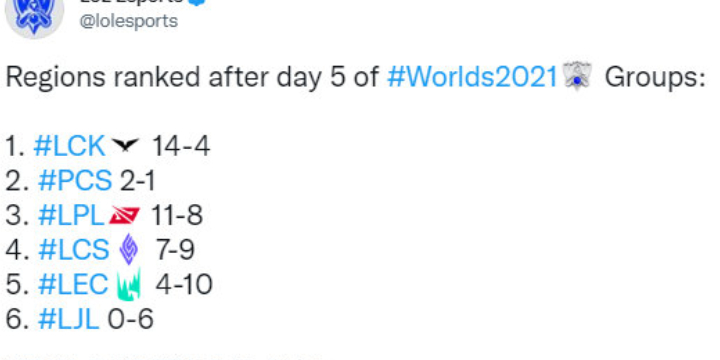Click the Worlds trophy emoji icon
The image size is (720, 360).
click(577, 76)
